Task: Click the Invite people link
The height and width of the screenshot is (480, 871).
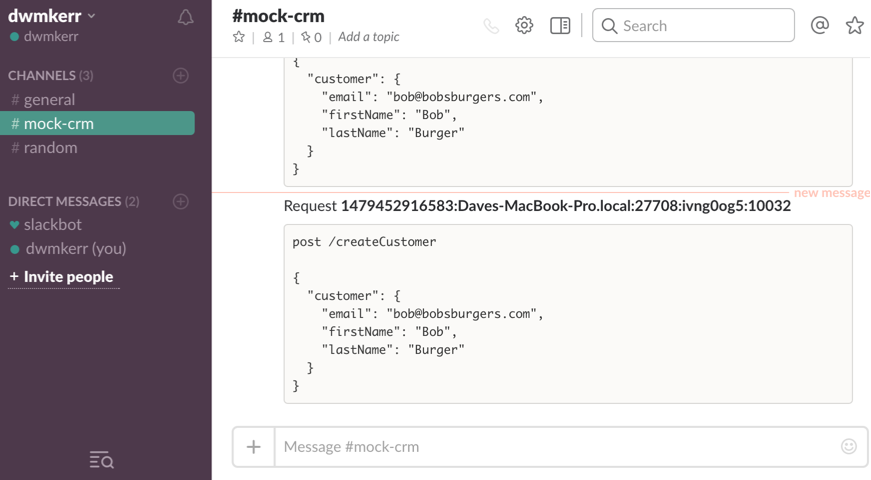Action: point(62,277)
